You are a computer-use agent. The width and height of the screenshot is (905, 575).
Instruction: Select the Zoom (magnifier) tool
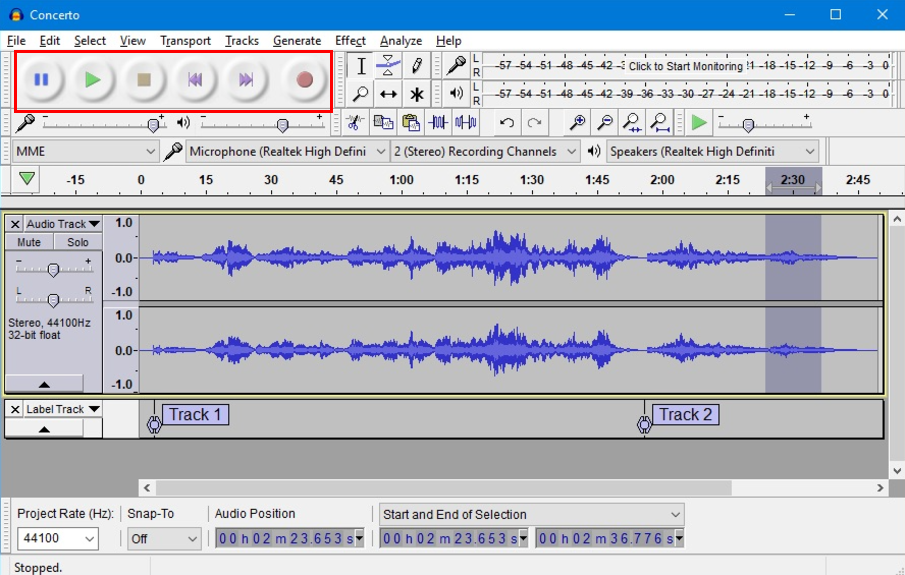[361, 94]
